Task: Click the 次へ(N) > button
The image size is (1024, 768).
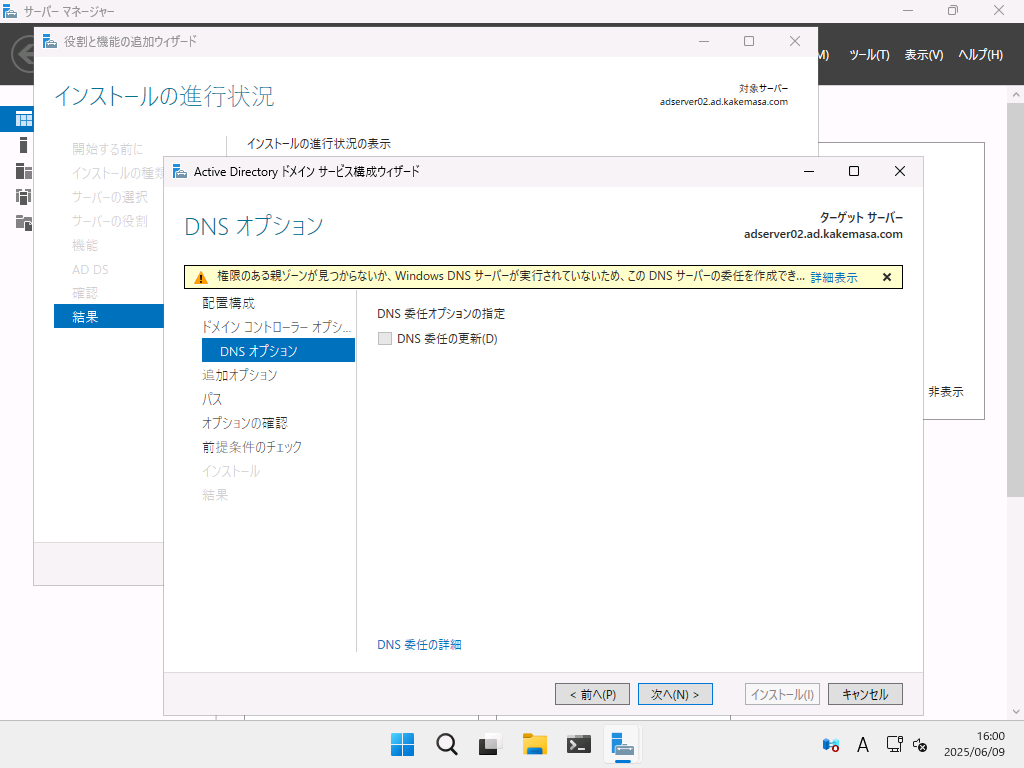Action: pos(675,694)
